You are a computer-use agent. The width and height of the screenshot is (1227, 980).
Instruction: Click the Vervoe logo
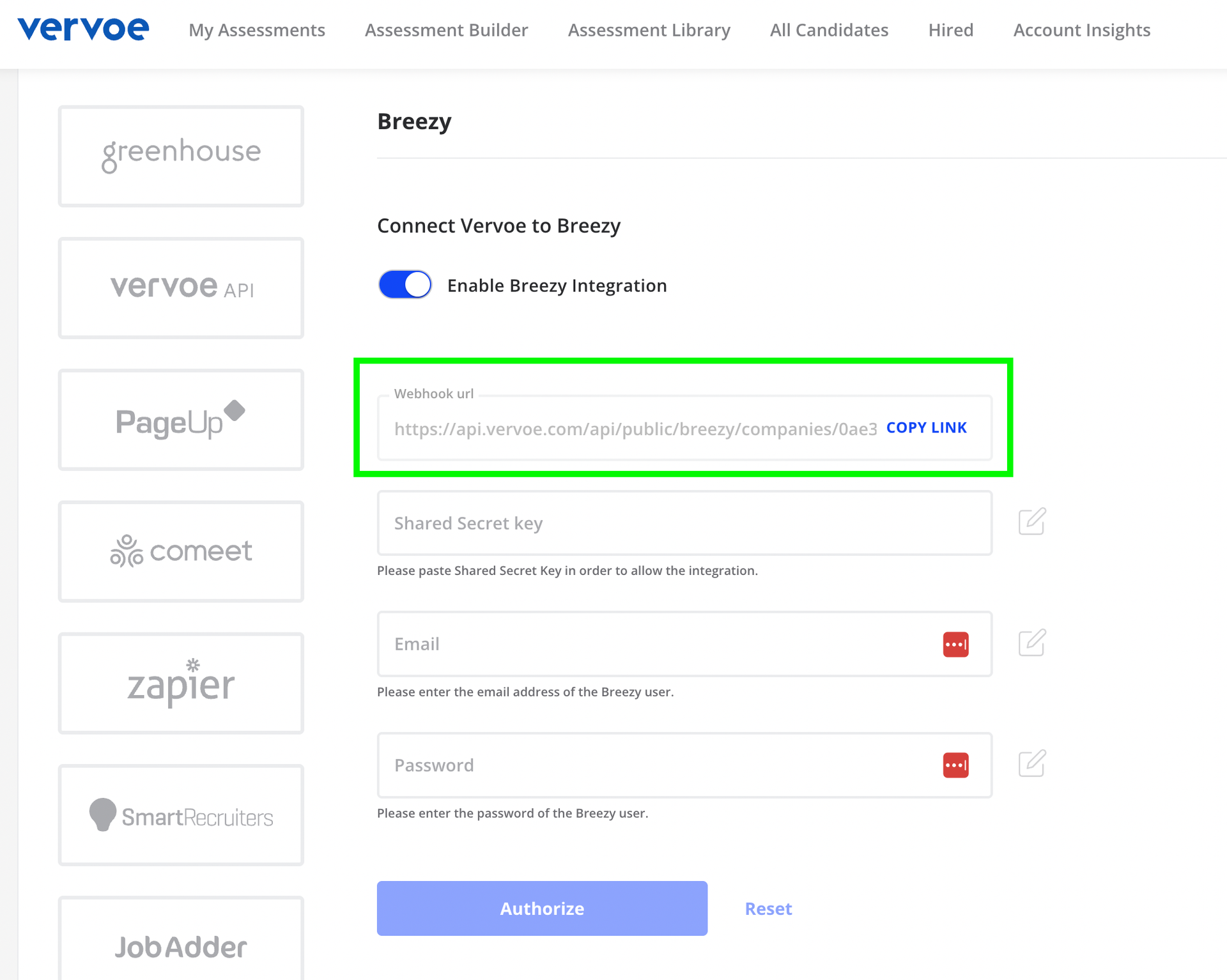(x=83, y=29)
